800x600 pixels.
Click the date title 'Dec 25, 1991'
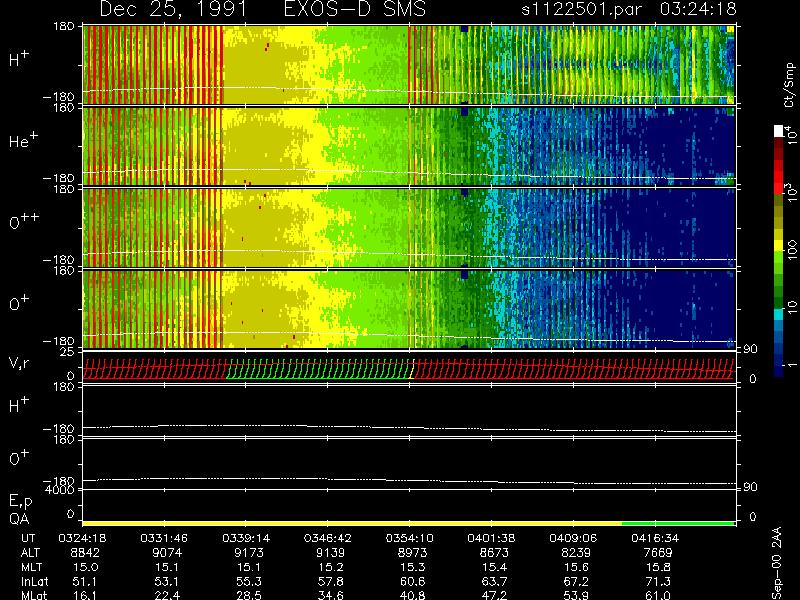(173, 9)
